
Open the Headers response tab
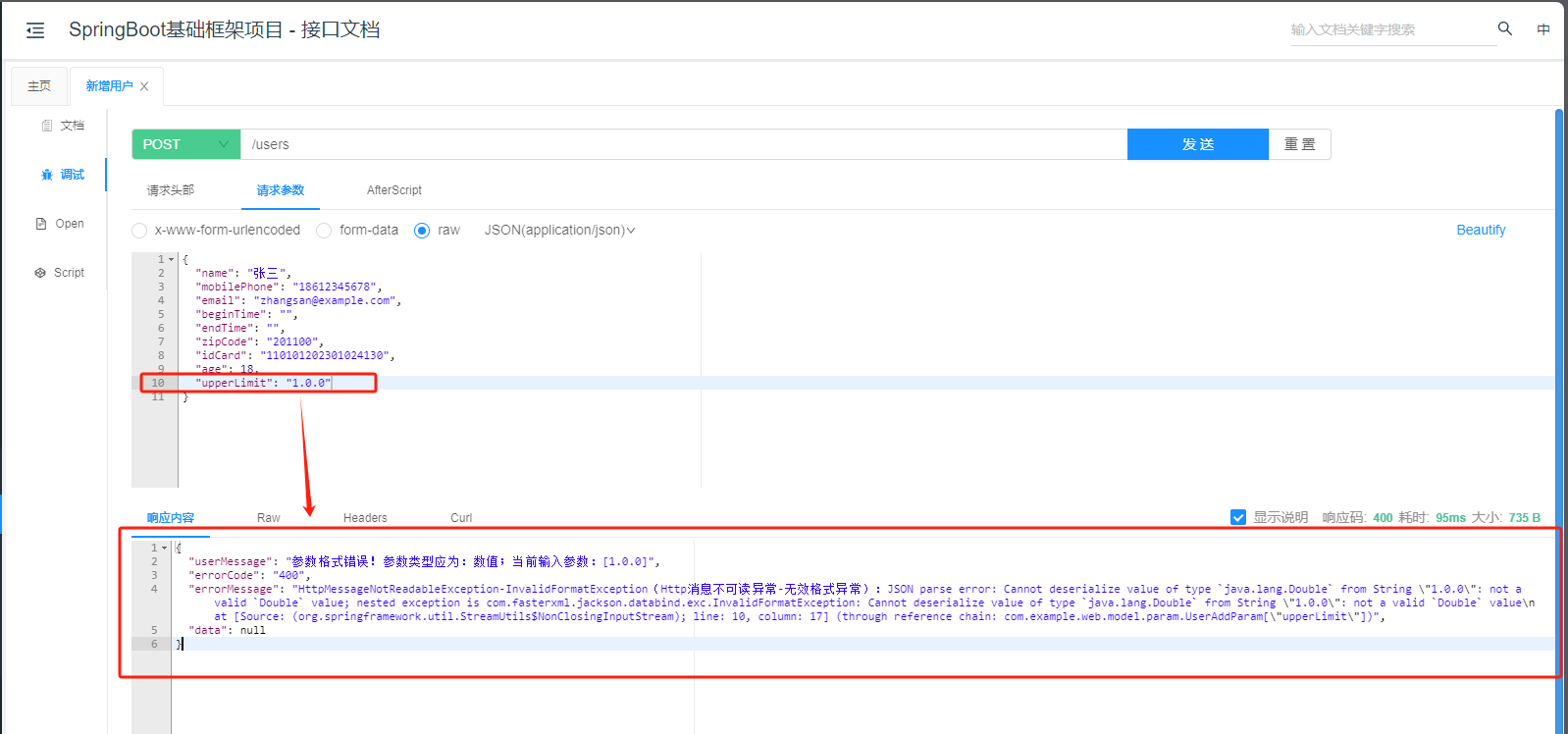click(365, 518)
